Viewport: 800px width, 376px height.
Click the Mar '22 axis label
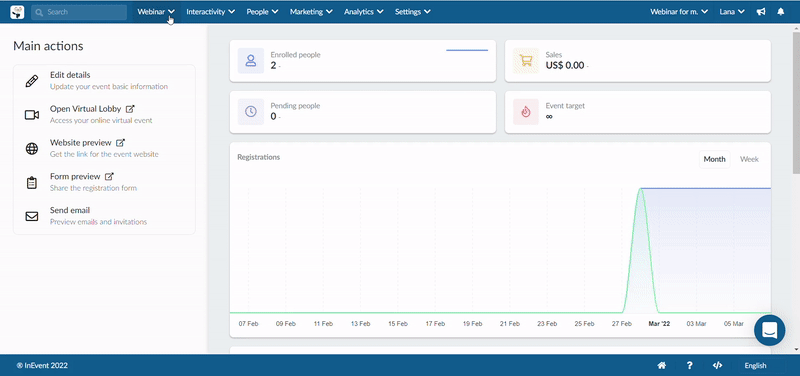(x=659, y=324)
